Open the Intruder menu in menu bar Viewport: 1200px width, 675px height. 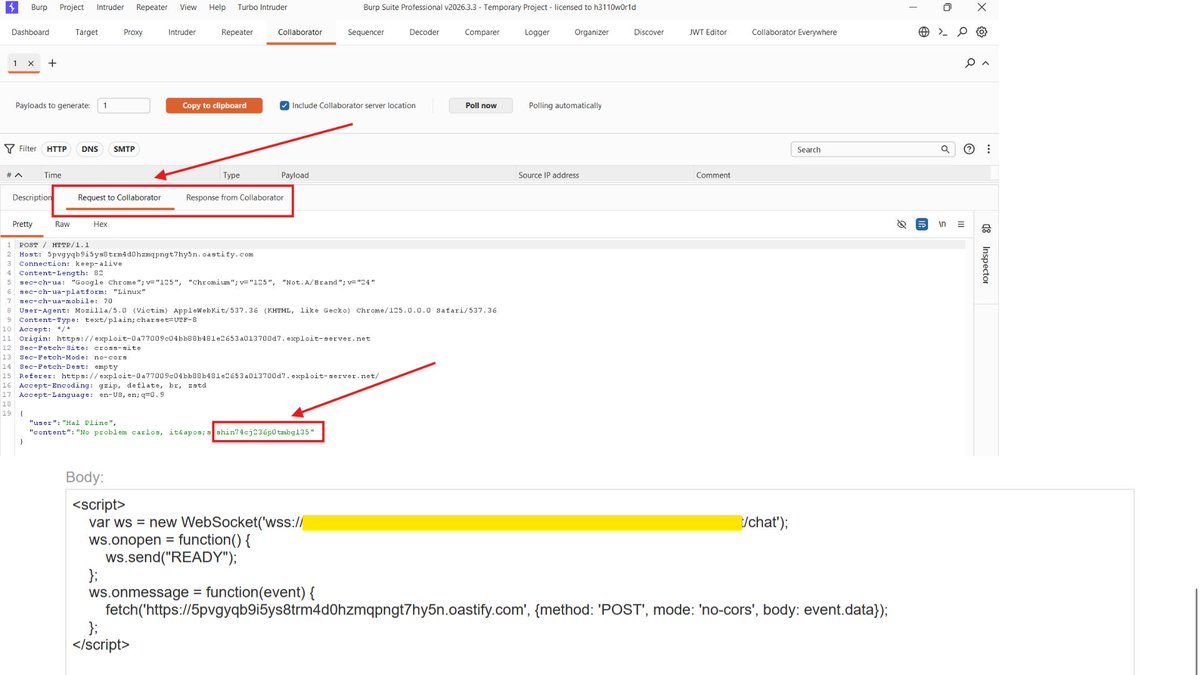coord(108,7)
